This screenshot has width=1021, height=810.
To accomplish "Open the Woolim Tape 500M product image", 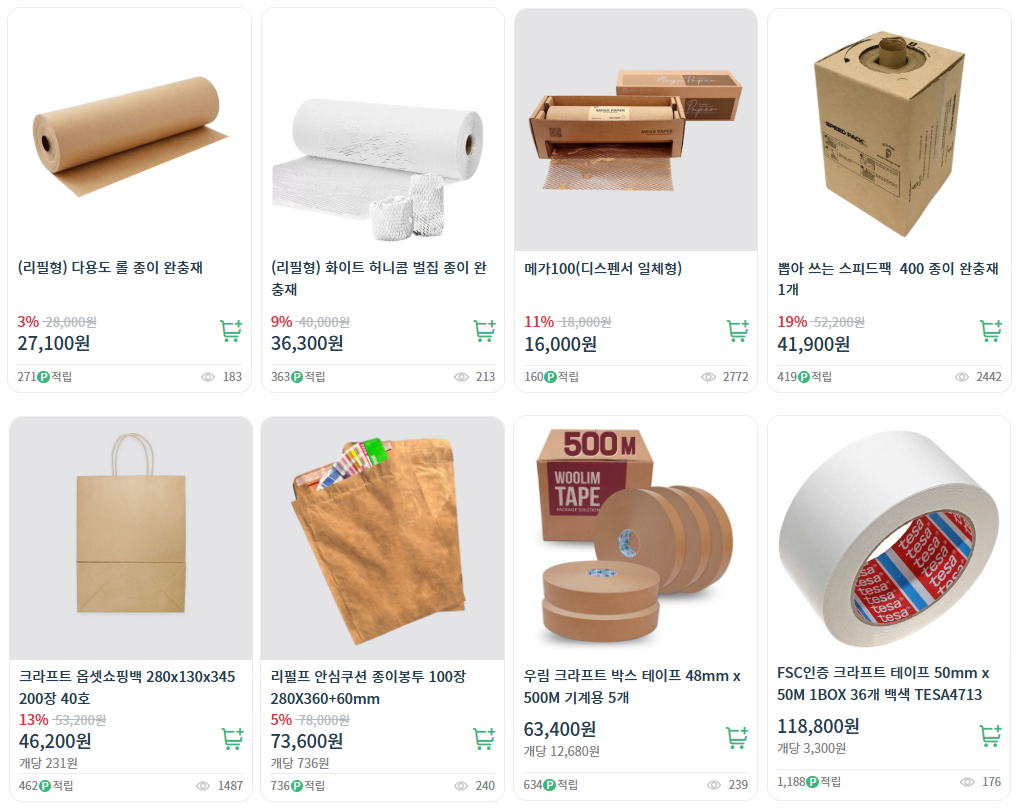I will tap(636, 538).
